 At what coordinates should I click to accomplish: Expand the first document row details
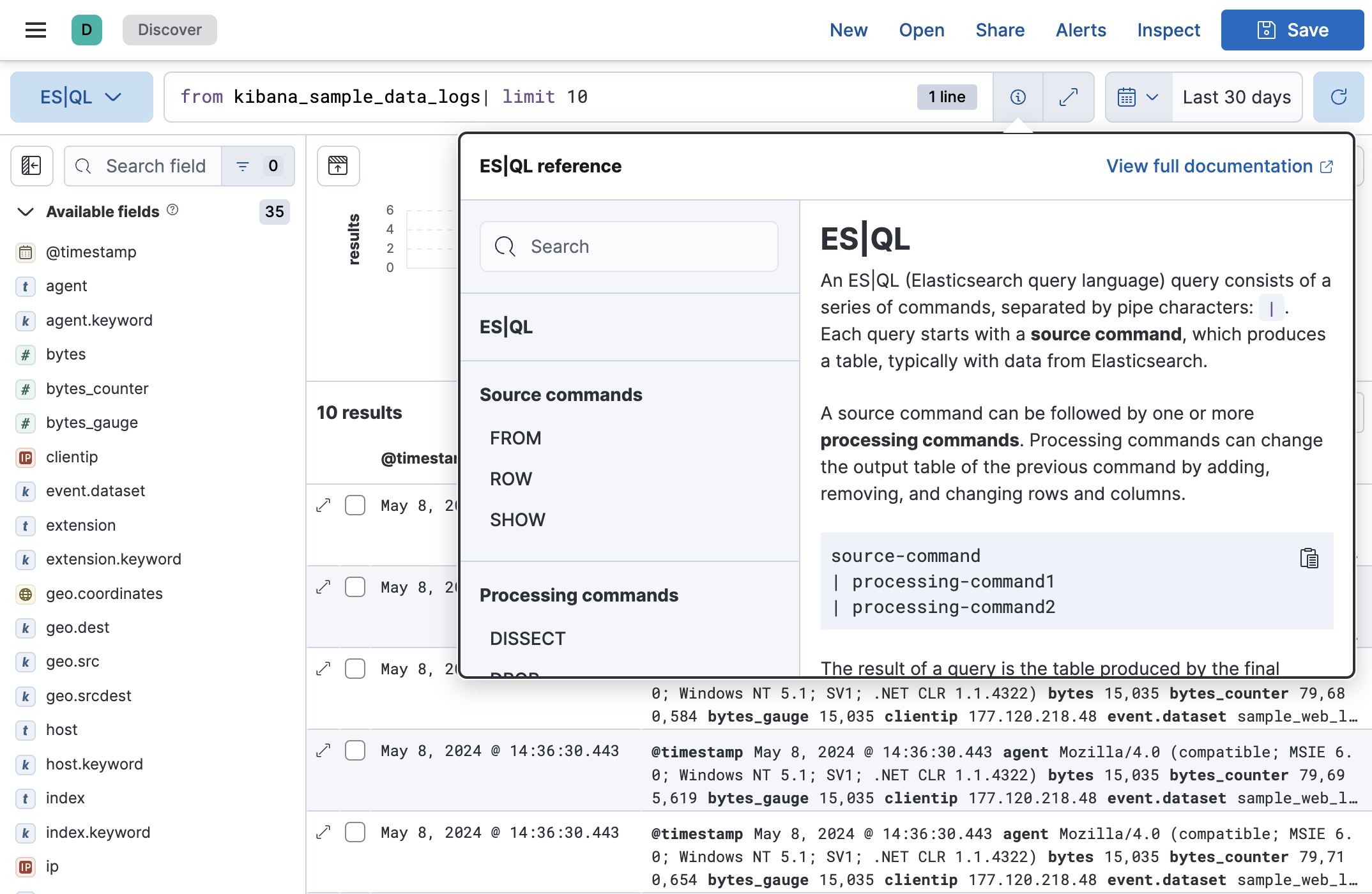323,504
